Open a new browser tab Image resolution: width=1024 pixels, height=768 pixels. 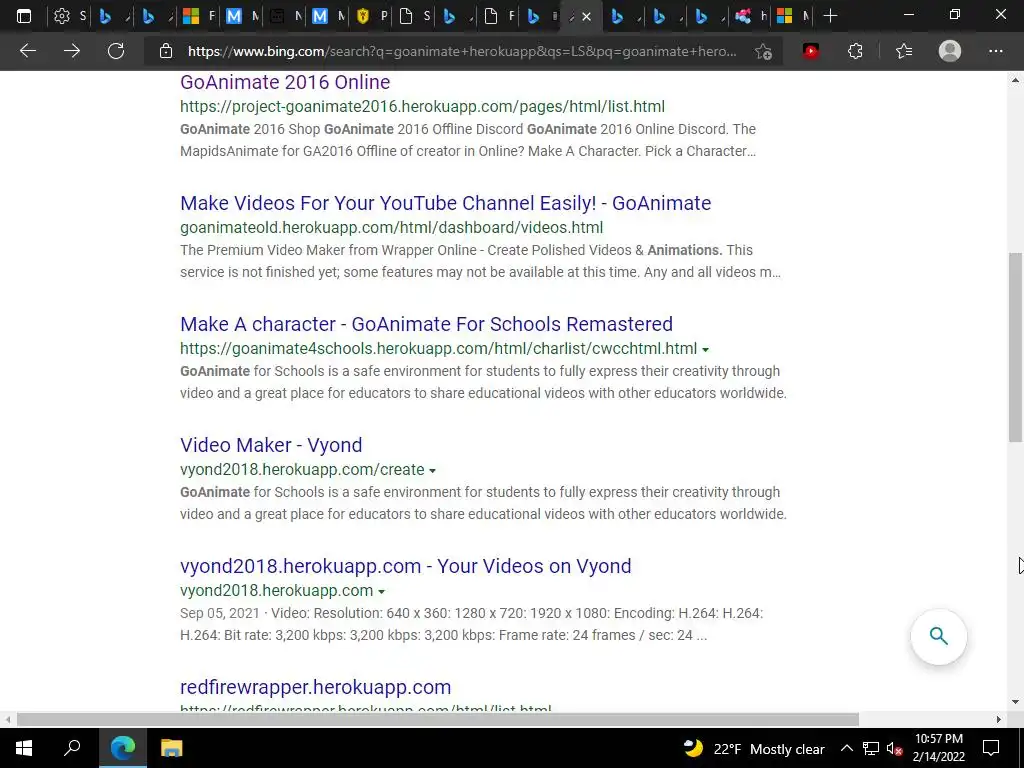coord(830,16)
